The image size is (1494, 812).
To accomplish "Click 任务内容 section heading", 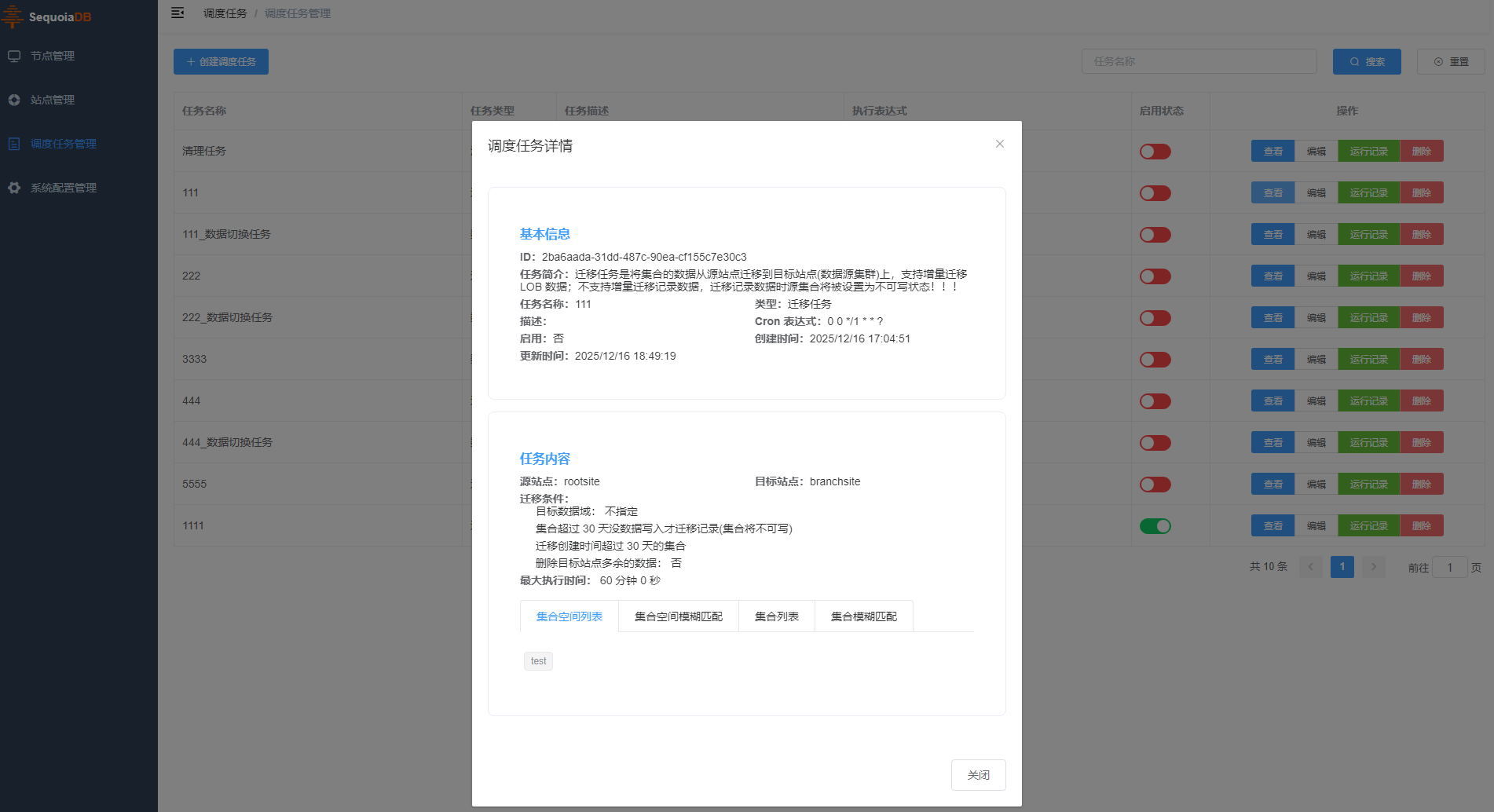I will point(545,459).
